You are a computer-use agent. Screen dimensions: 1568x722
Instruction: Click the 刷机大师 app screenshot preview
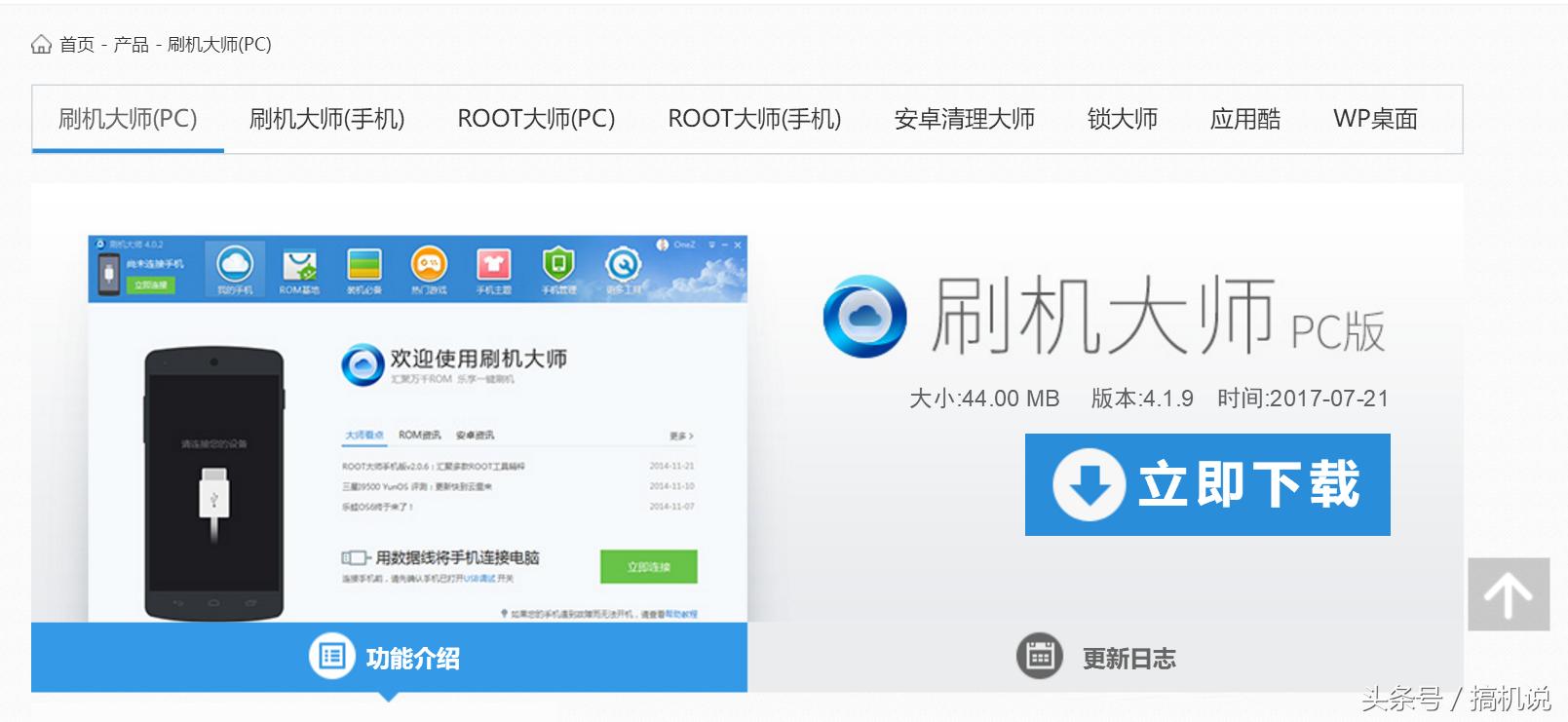coord(417,429)
